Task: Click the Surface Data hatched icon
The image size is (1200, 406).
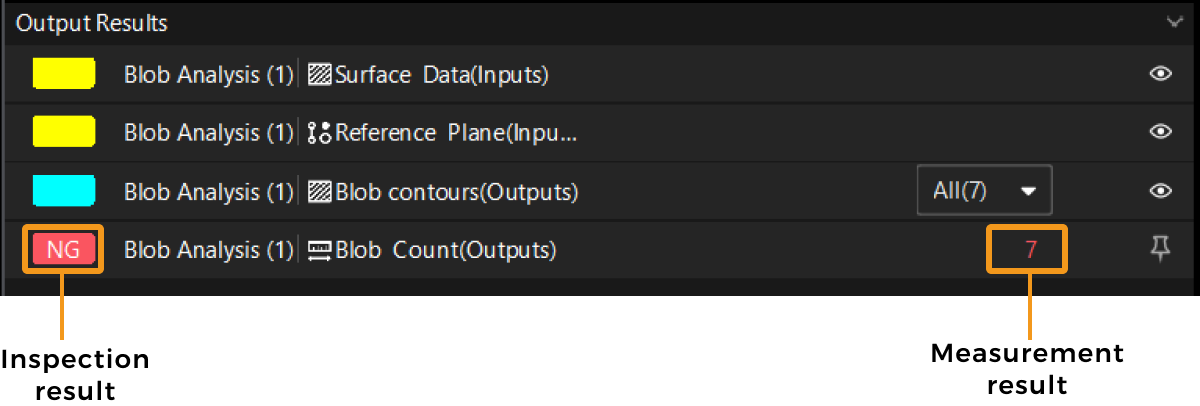Action: pos(320,74)
